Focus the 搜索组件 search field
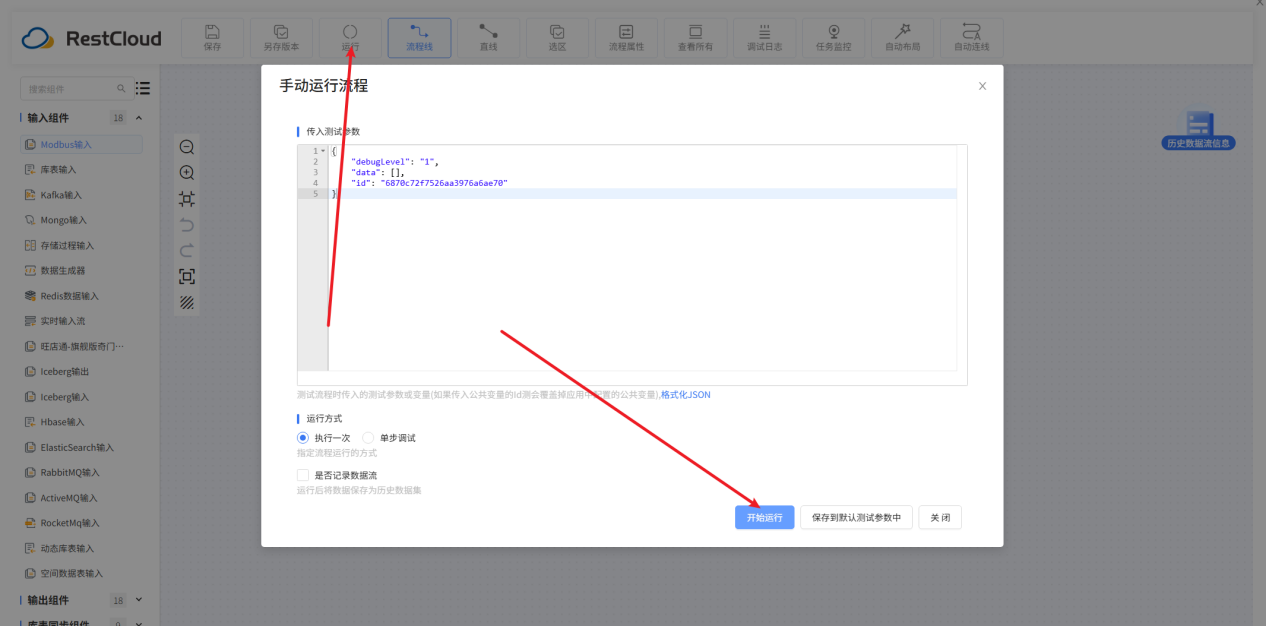The image size is (1266, 626). (75, 89)
